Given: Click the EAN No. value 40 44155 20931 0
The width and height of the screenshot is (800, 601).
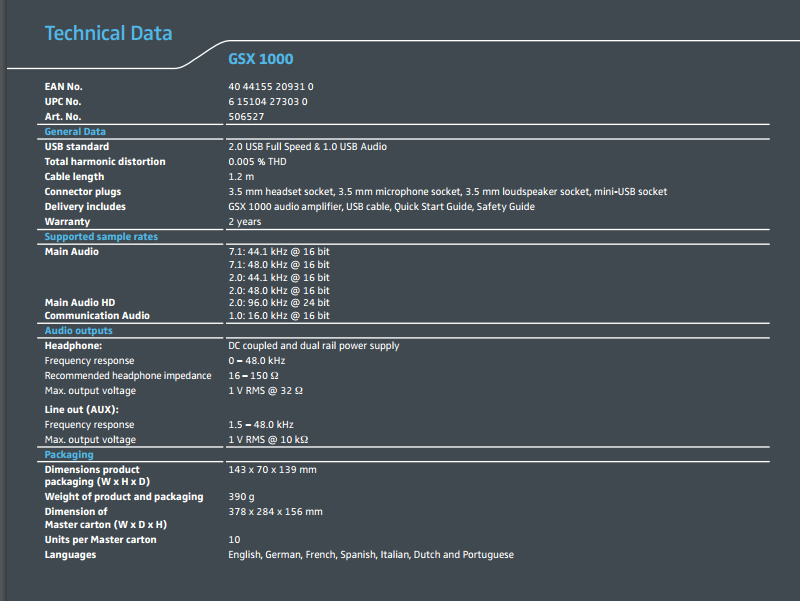Looking at the screenshot, I should [271, 87].
